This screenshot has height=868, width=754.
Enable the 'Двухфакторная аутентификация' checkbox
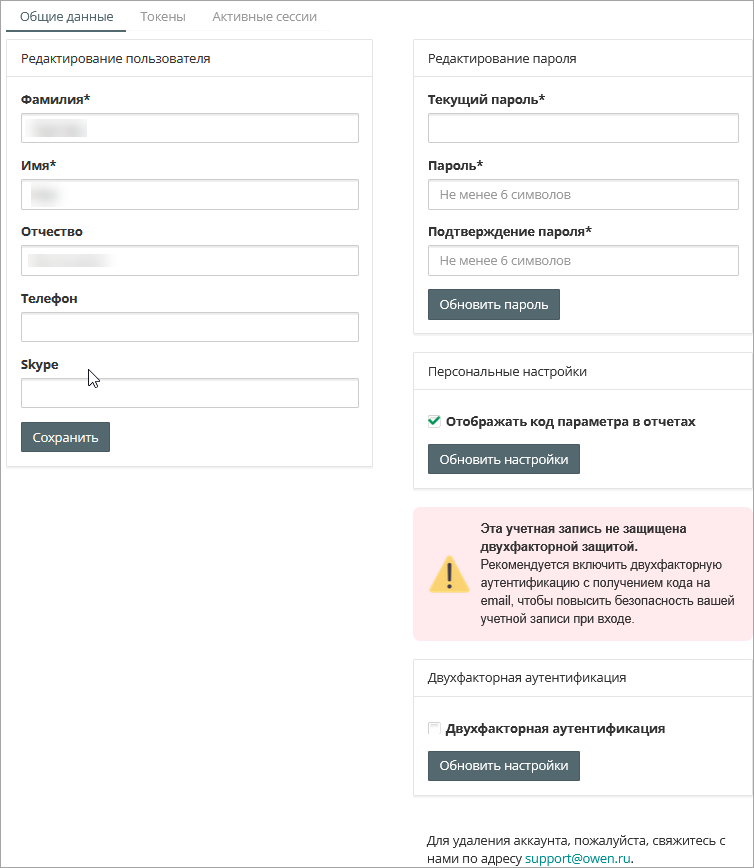pyautogui.click(x=434, y=729)
